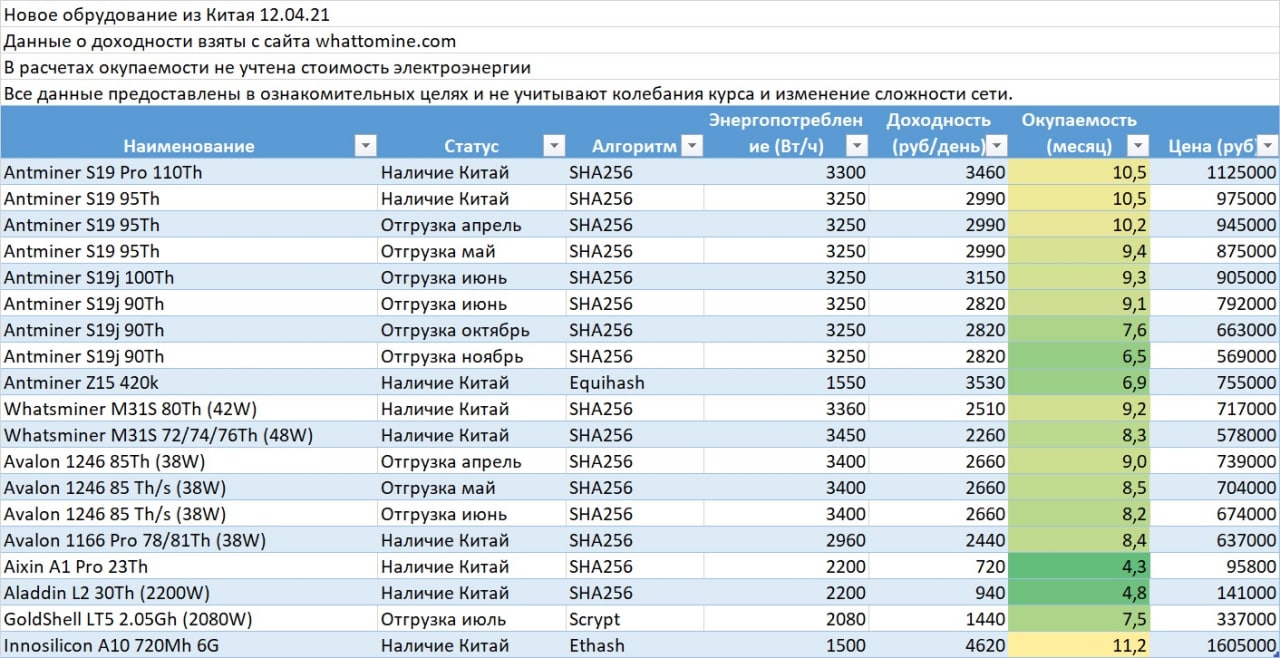Select price cell 95800
1280x658 pixels.
1215,567
